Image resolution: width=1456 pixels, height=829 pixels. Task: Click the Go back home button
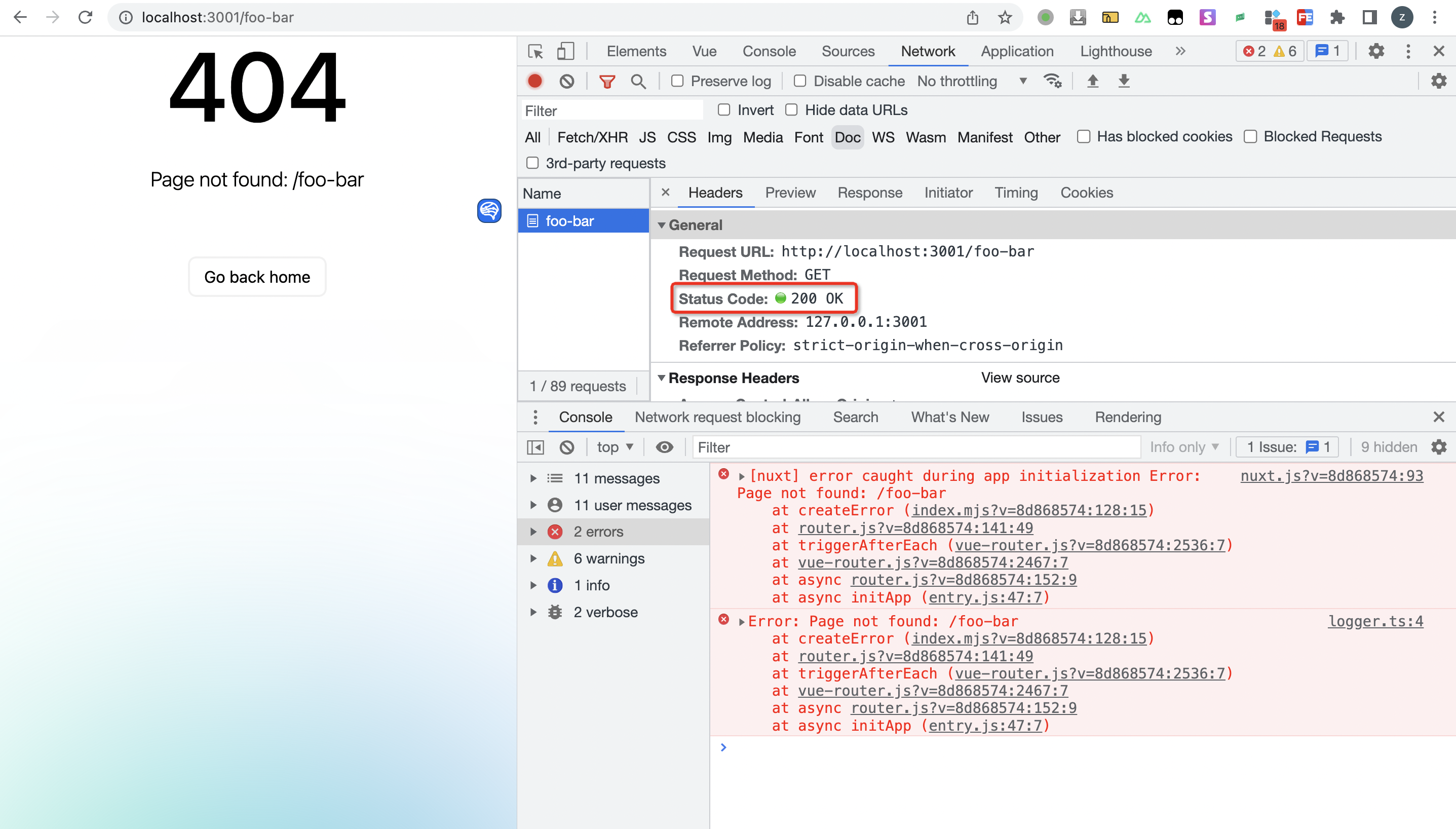257,277
